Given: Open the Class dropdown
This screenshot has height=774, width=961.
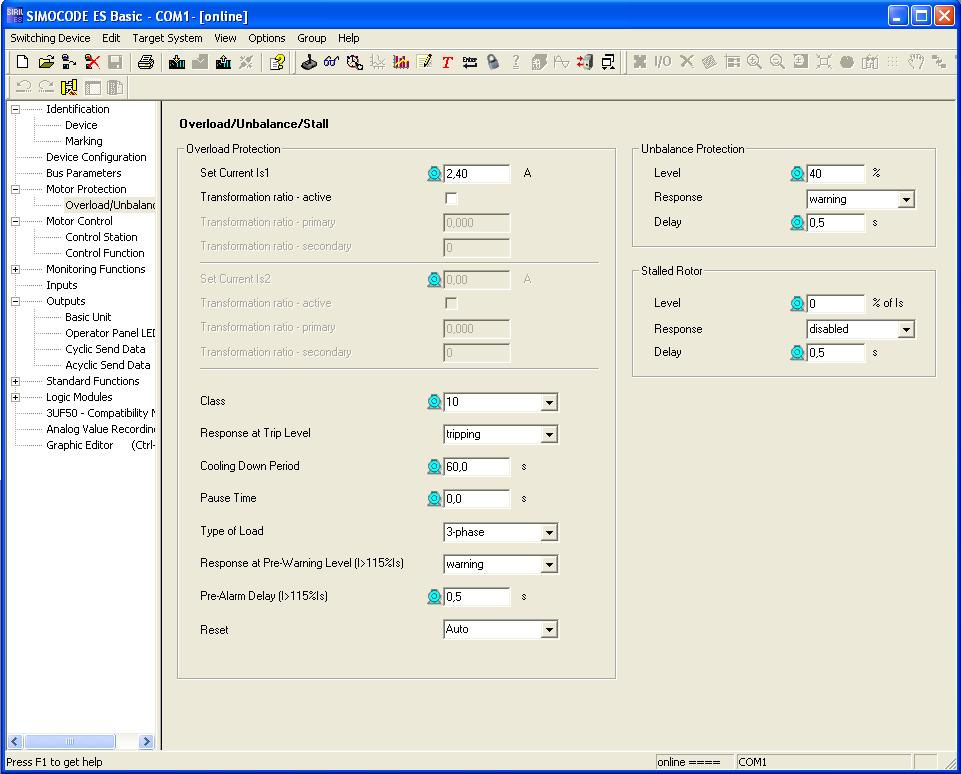Looking at the screenshot, I should [x=549, y=402].
